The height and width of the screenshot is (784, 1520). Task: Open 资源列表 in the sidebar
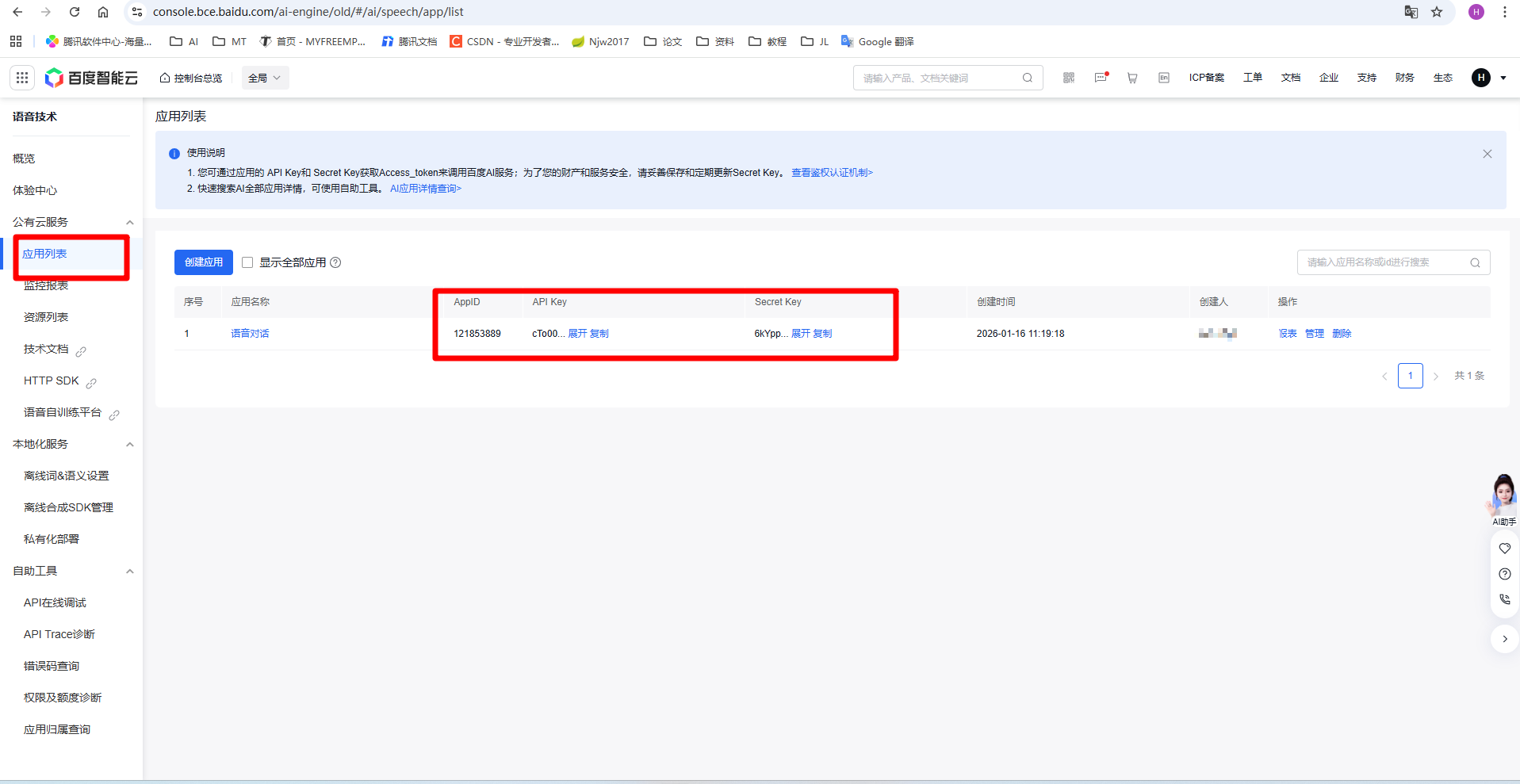(x=46, y=317)
